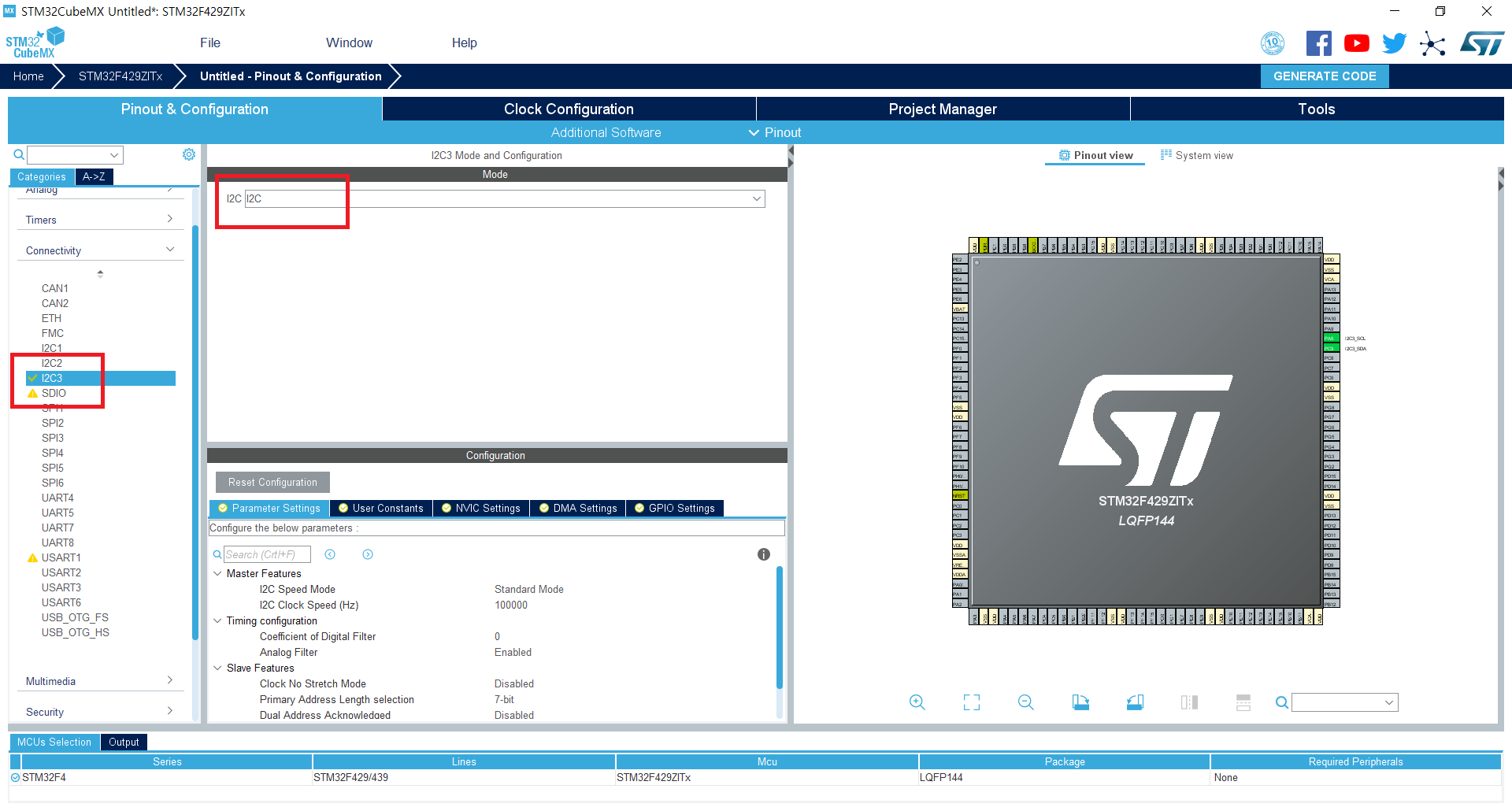
Task: Open the Help menu
Action: (x=464, y=43)
